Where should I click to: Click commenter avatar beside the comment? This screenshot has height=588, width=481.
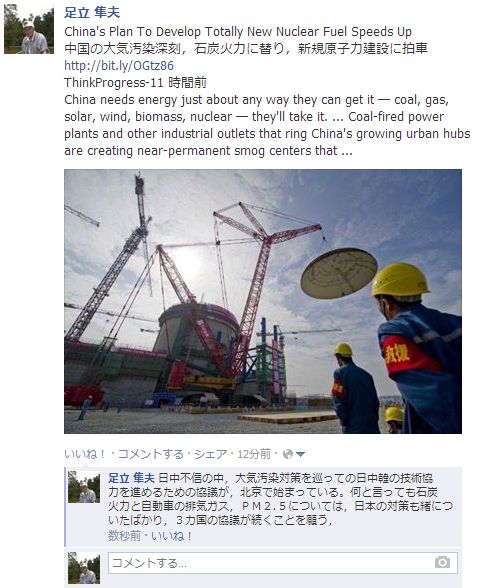[x=84, y=487]
